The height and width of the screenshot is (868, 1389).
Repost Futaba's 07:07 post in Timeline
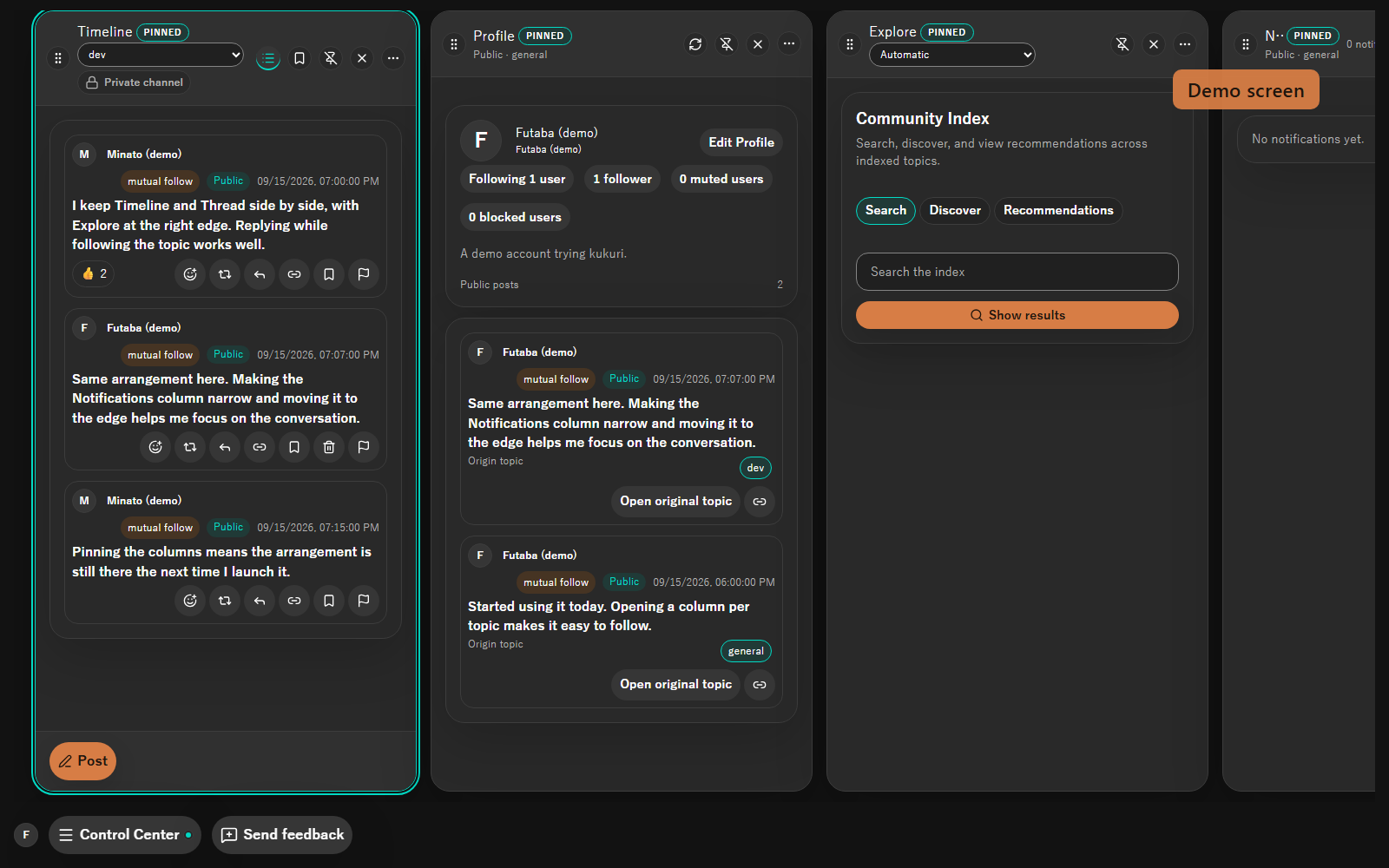(x=190, y=447)
